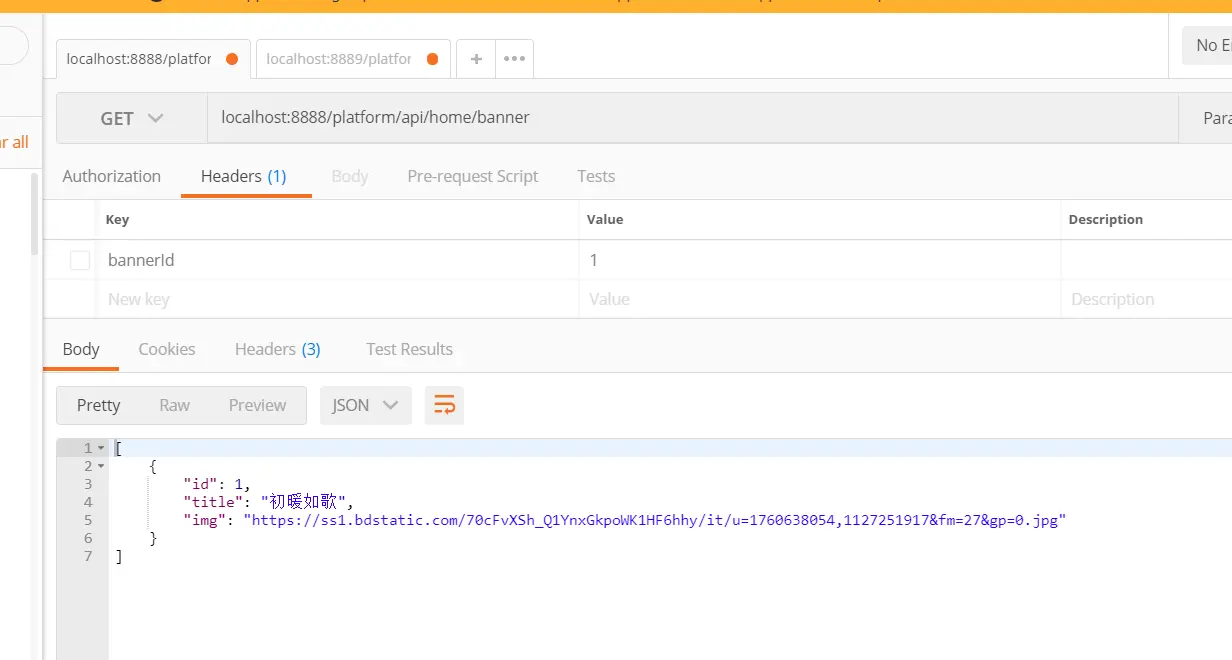Open the response Cookies tab

(x=167, y=349)
